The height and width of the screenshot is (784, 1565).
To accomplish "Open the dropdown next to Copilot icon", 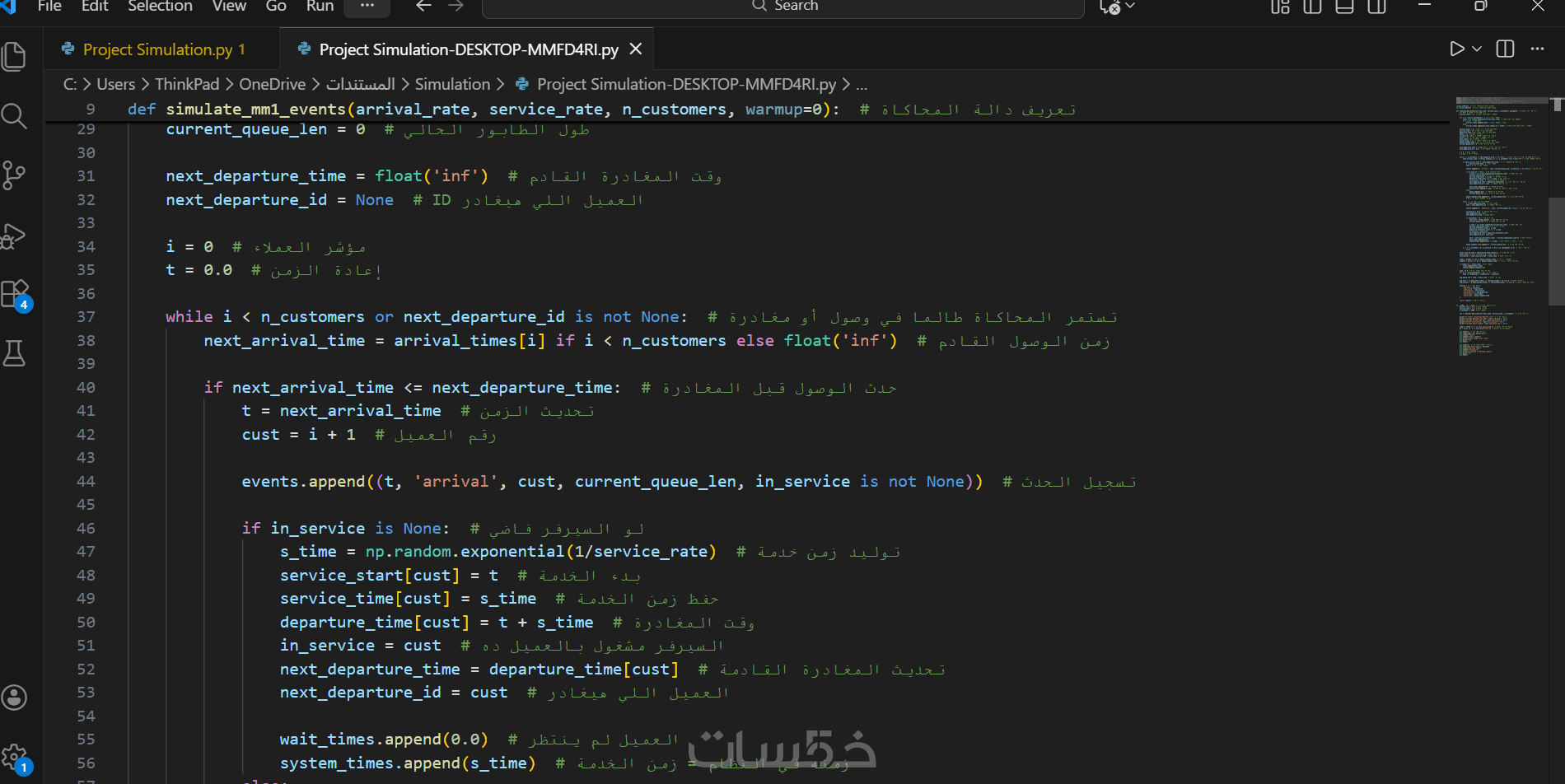I will click(x=1130, y=6).
